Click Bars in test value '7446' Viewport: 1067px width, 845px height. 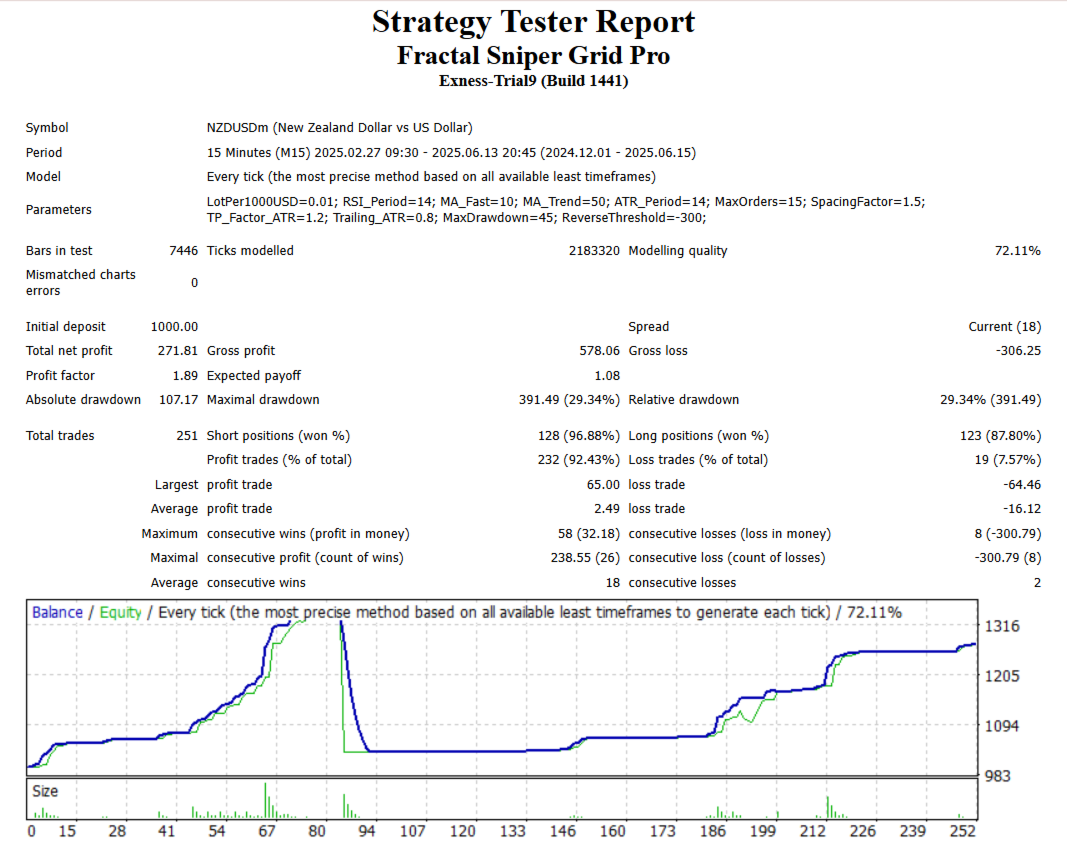point(183,250)
